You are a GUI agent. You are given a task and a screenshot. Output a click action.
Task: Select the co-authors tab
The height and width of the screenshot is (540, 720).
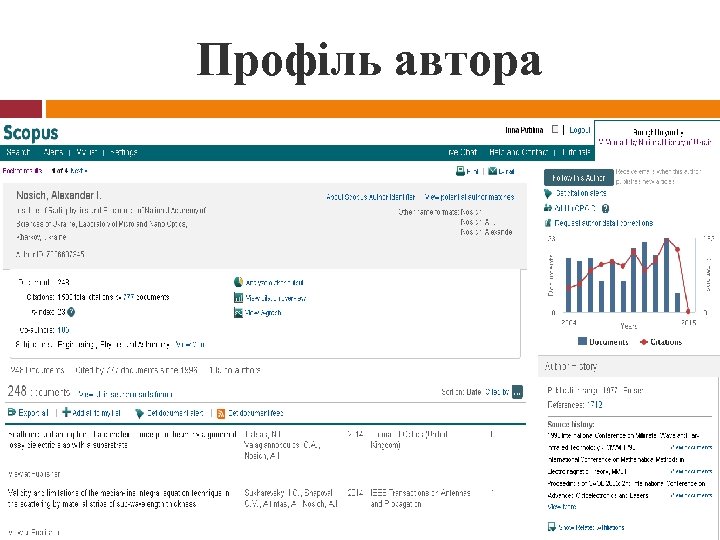point(235,370)
